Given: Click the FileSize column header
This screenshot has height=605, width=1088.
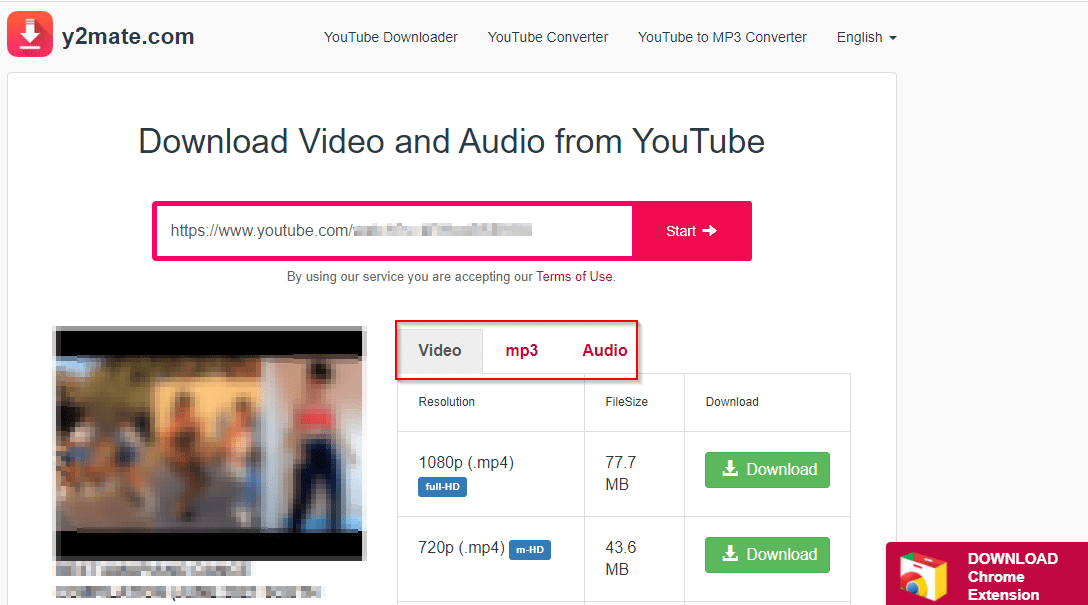Looking at the screenshot, I should pos(627,402).
